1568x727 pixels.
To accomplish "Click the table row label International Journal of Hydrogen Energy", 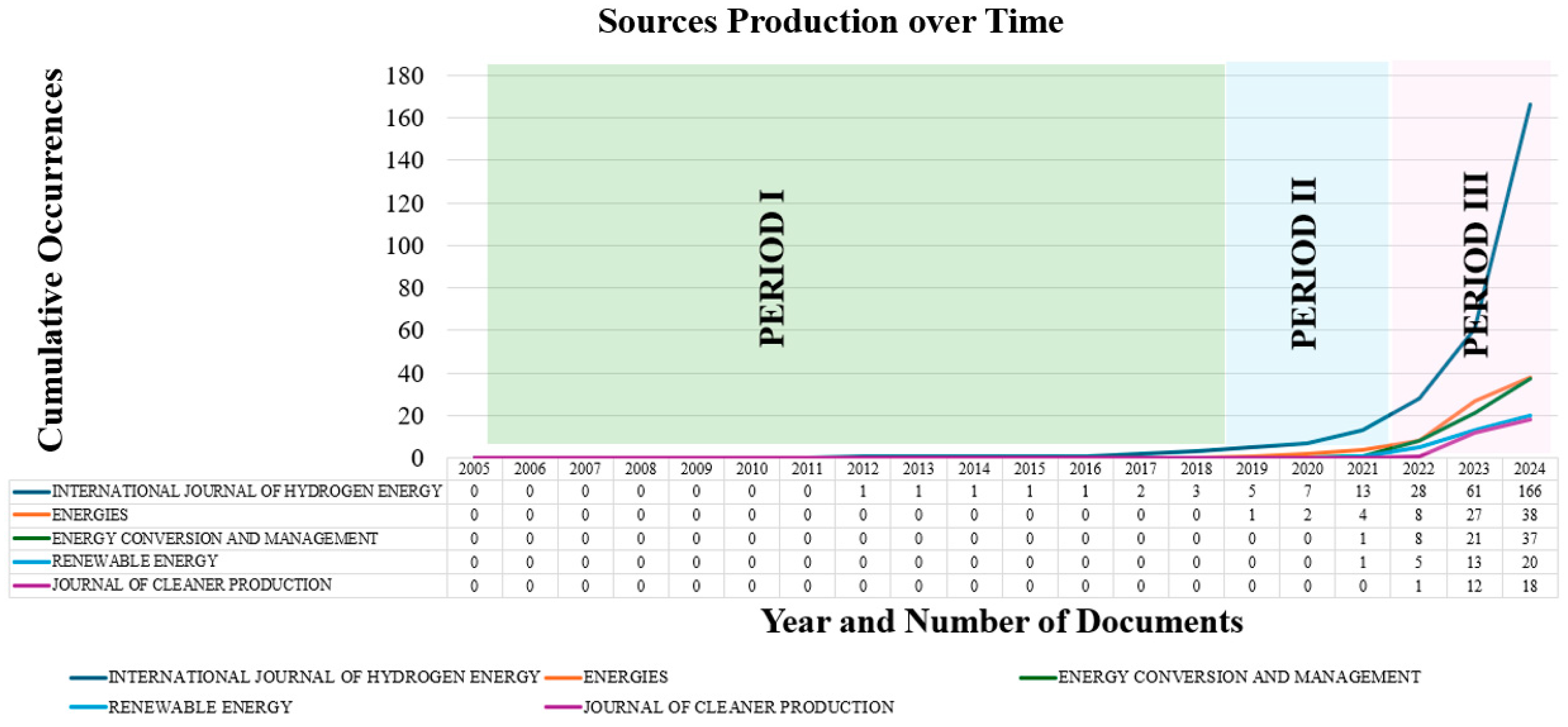I will (247, 492).
